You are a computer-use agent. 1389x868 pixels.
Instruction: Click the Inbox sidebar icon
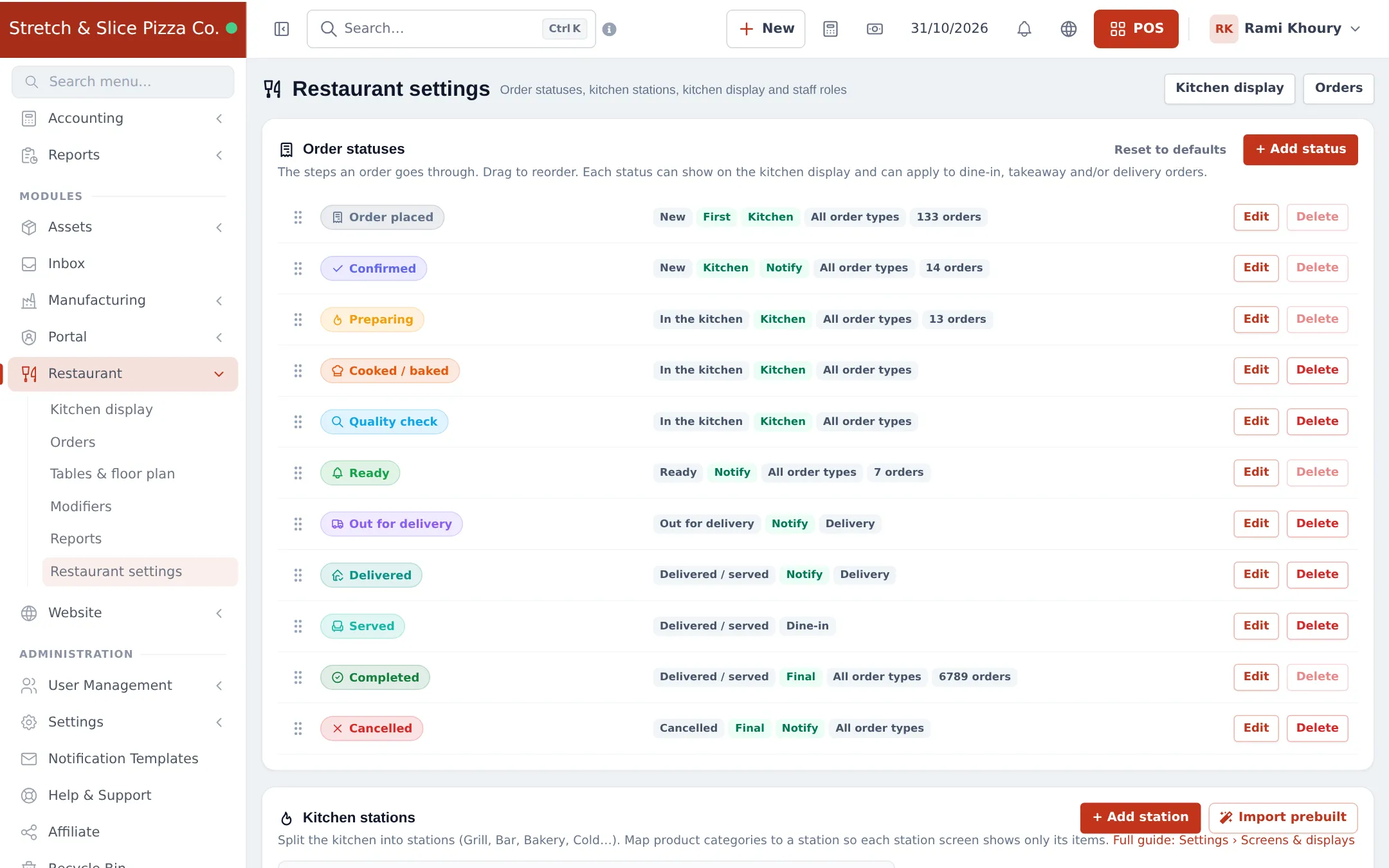[29, 264]
